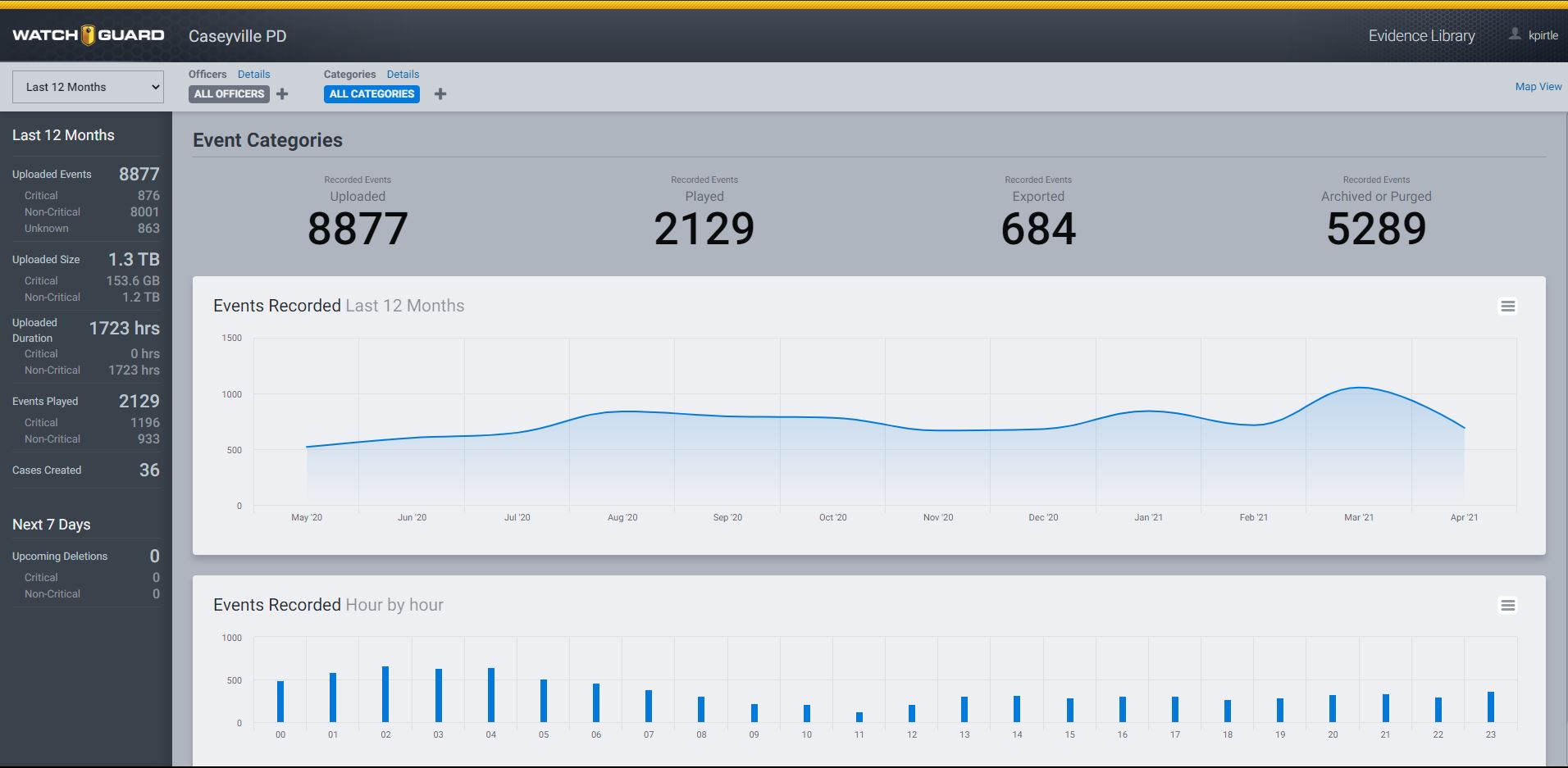Click the hour 02 bar in hourly chart
1568x768 pixels.
(x=385, y=694)
